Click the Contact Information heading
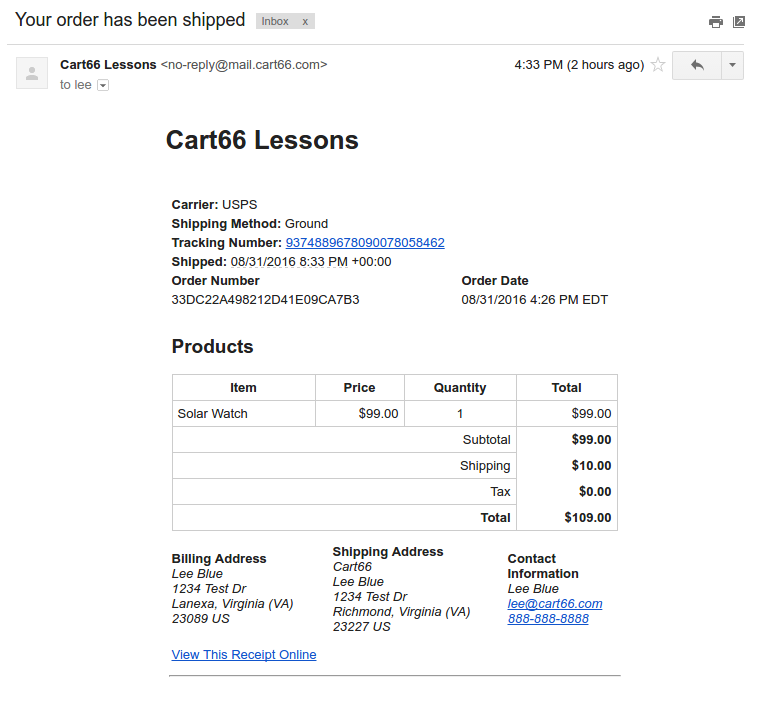 543,566
